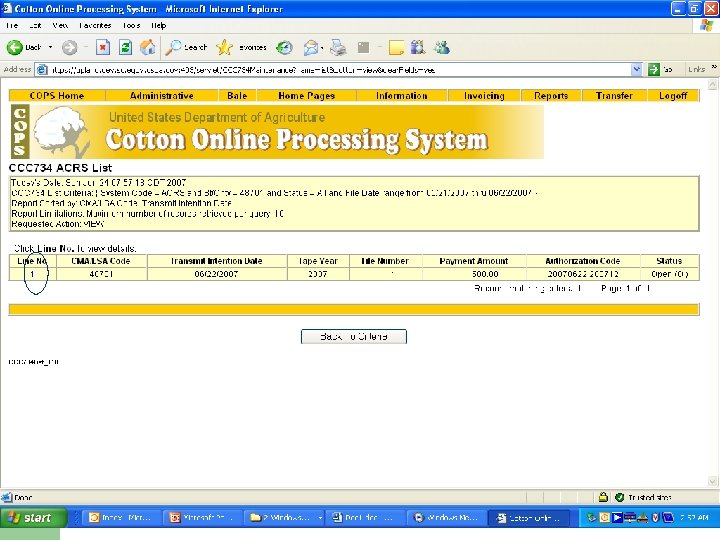Open the Back button history dropdown arrow
This screenshot has height=540, width=720.
coord(51,47)
